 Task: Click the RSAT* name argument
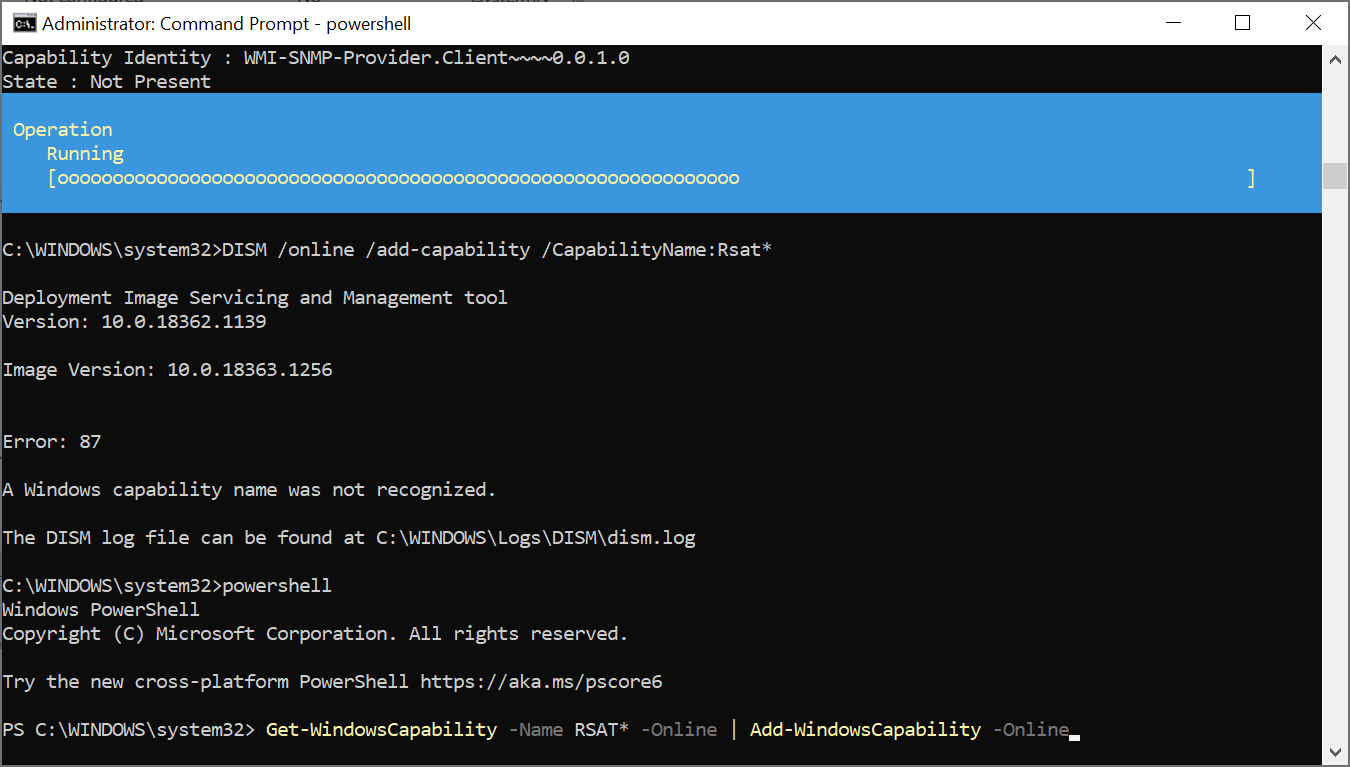(x=601, y=730)
